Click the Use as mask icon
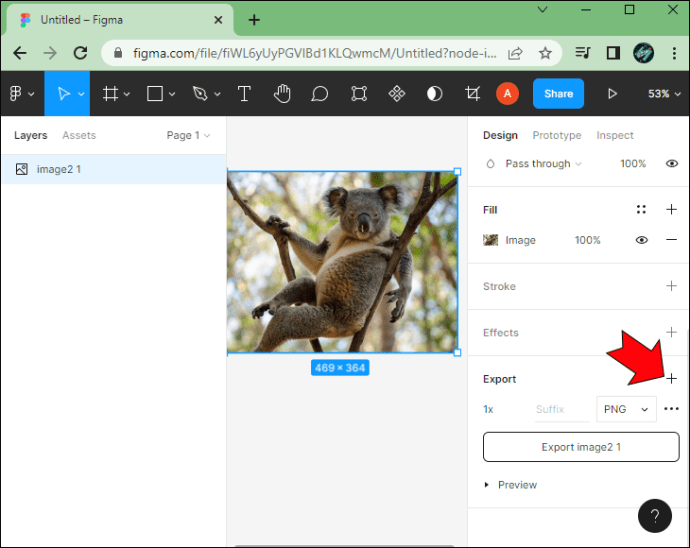Screen dimensions: 690x548 pos(434,94)
